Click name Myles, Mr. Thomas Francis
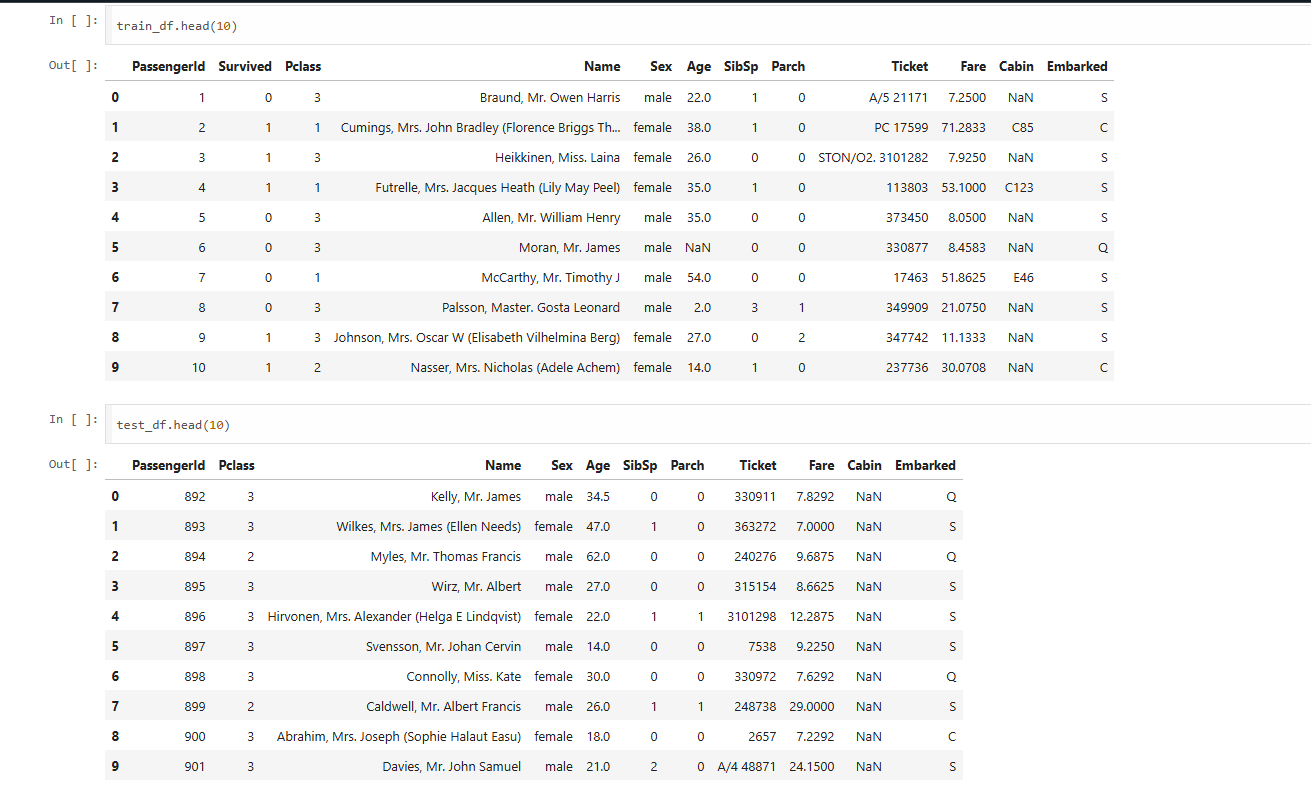This screenshot has height=790, width=1311. pyautogui.click(x=446, y=557)
